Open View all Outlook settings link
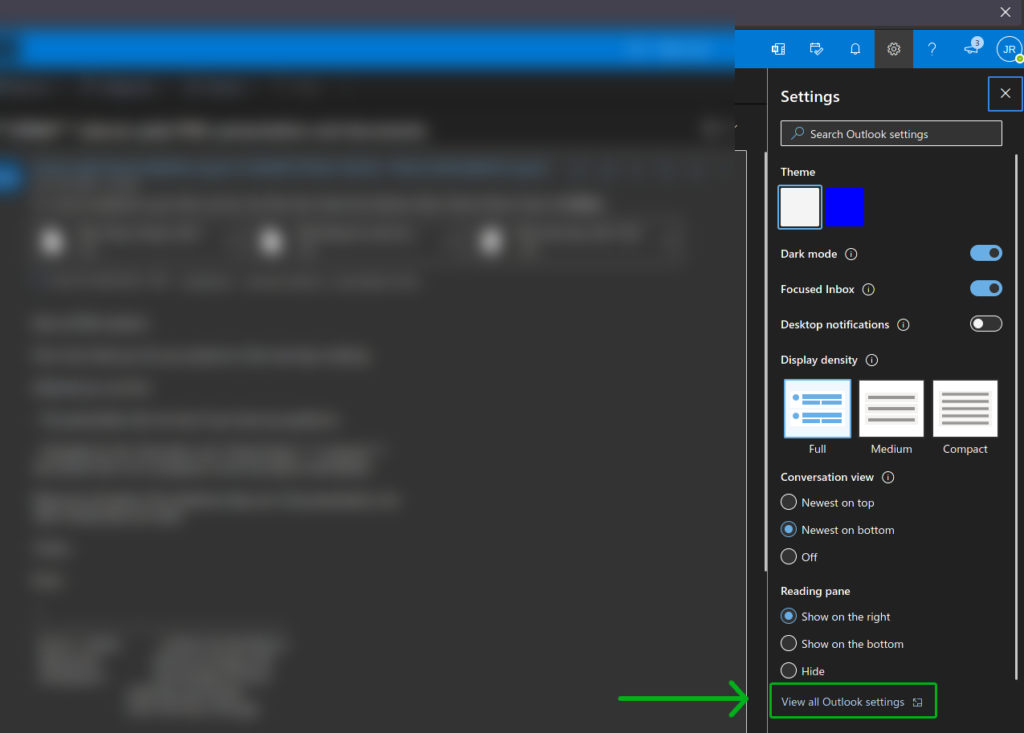 tap(852, 702)
